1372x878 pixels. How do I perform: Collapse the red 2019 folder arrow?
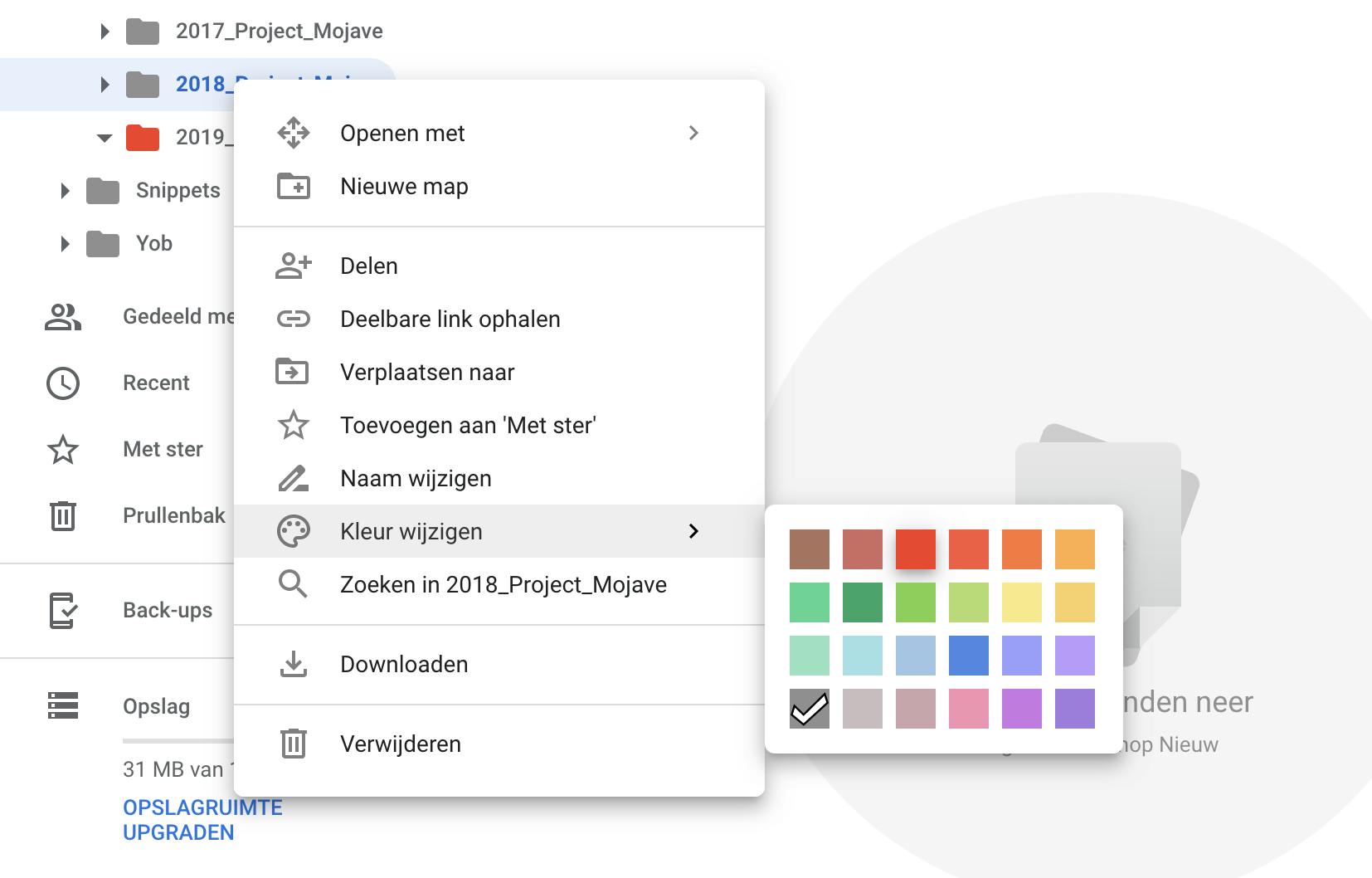(x=105, y=138)
